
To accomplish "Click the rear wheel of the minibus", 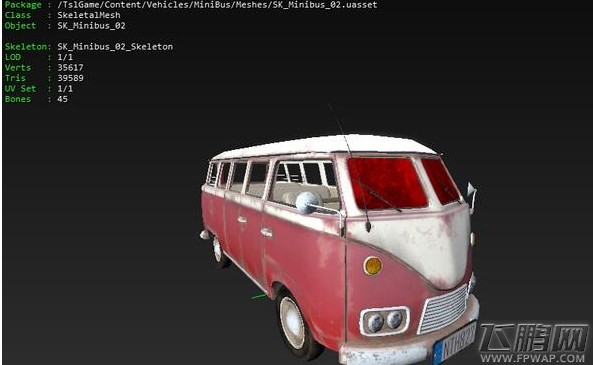I will click(219, 251).
